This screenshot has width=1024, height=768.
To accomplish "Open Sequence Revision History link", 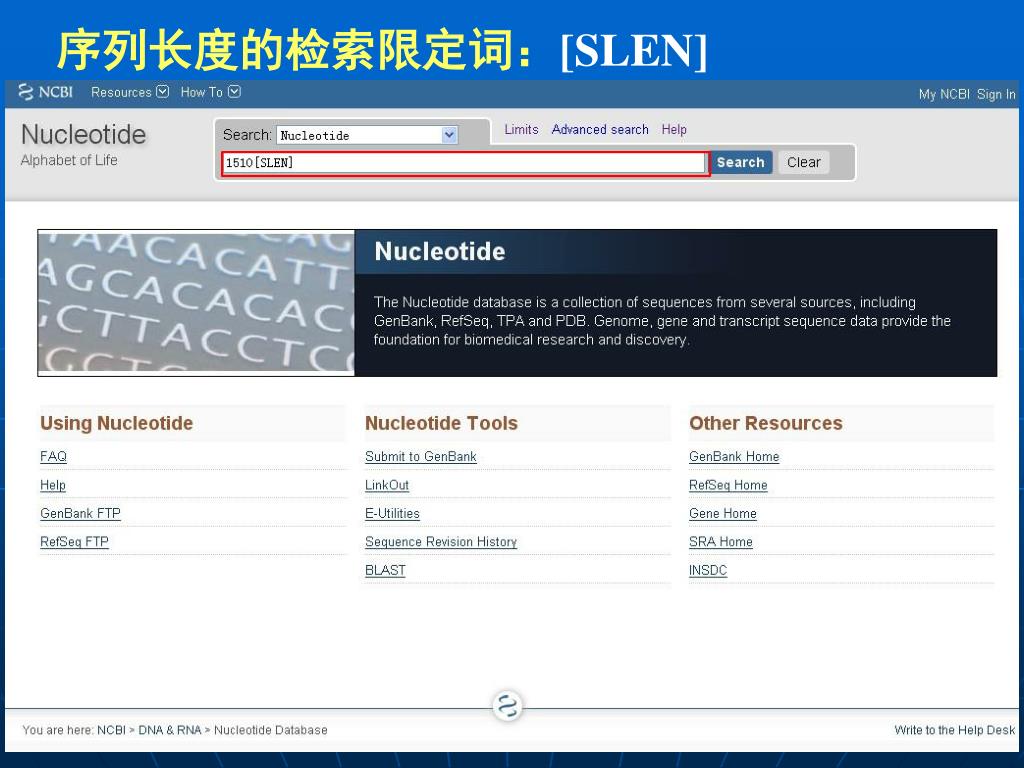I will pos(441,541).
